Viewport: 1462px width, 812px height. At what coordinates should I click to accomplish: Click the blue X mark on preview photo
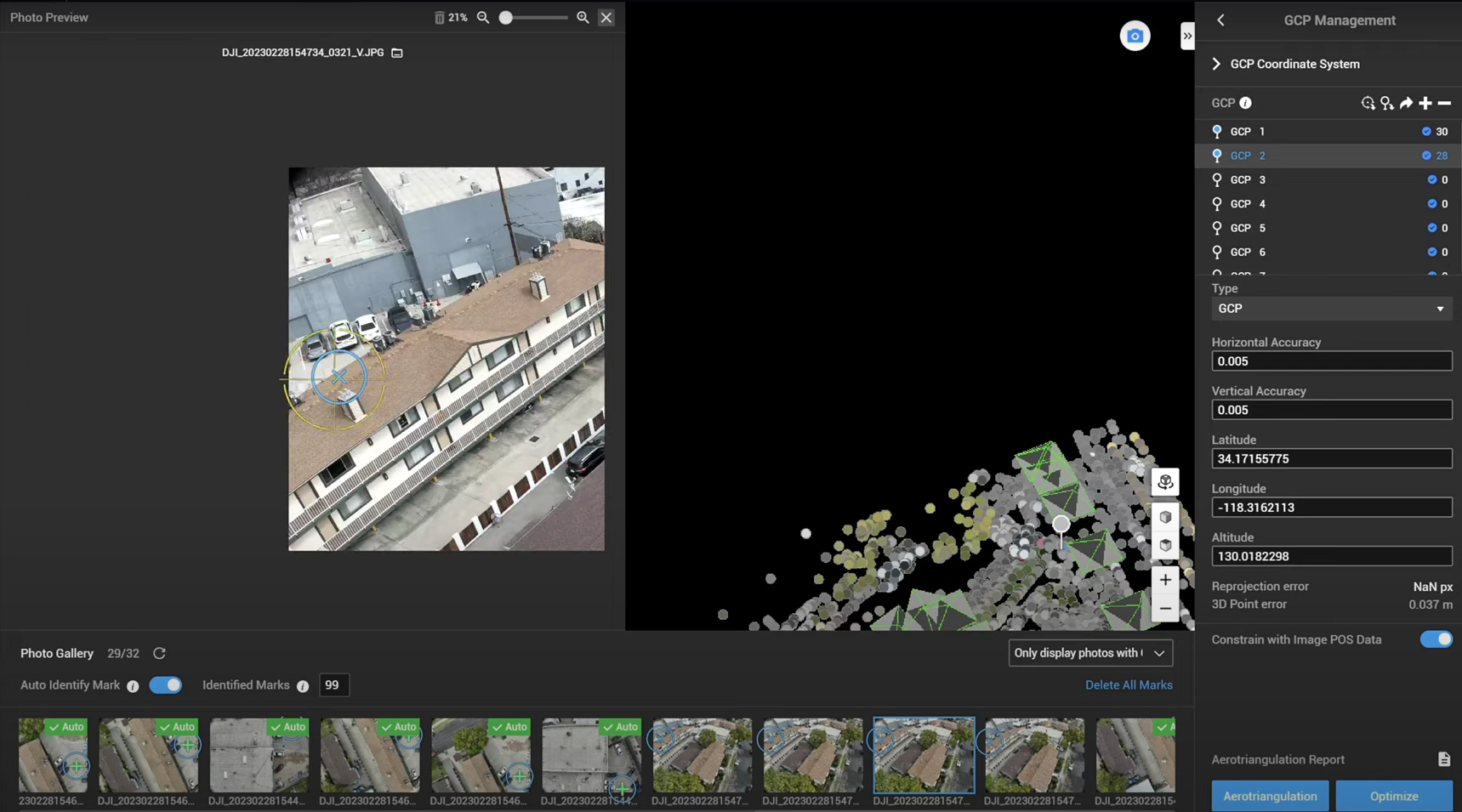coord(338,377)
